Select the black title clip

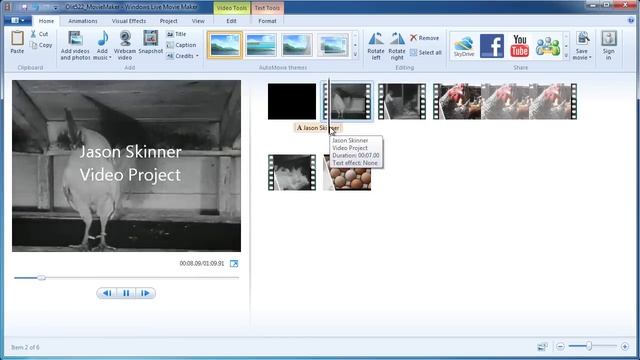[x=292, y=102]
